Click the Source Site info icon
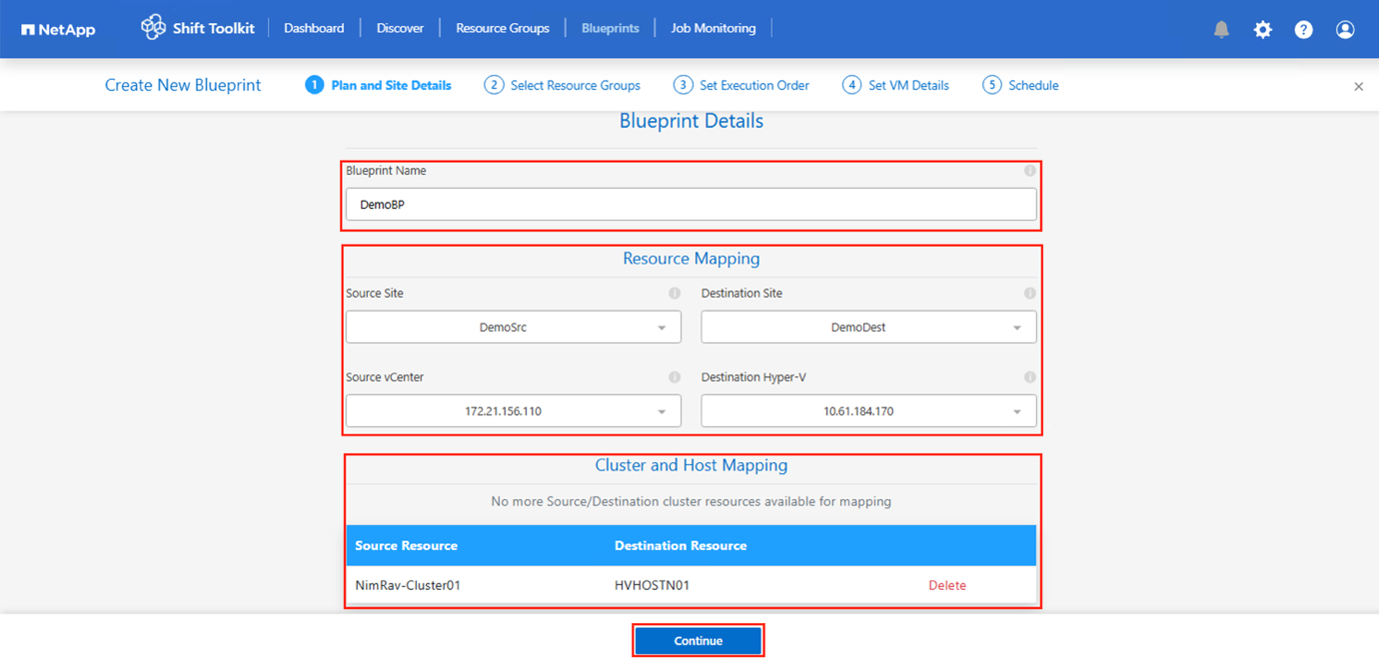1384x666 pixels. [674, 294]
